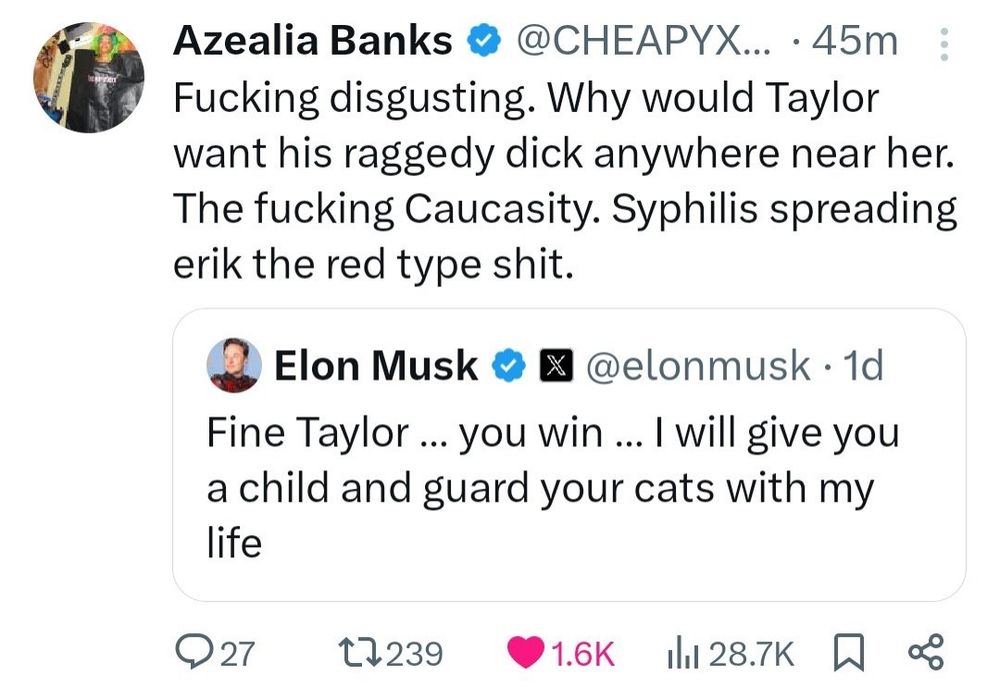Click the 1d quoted post timestamp

864,366
